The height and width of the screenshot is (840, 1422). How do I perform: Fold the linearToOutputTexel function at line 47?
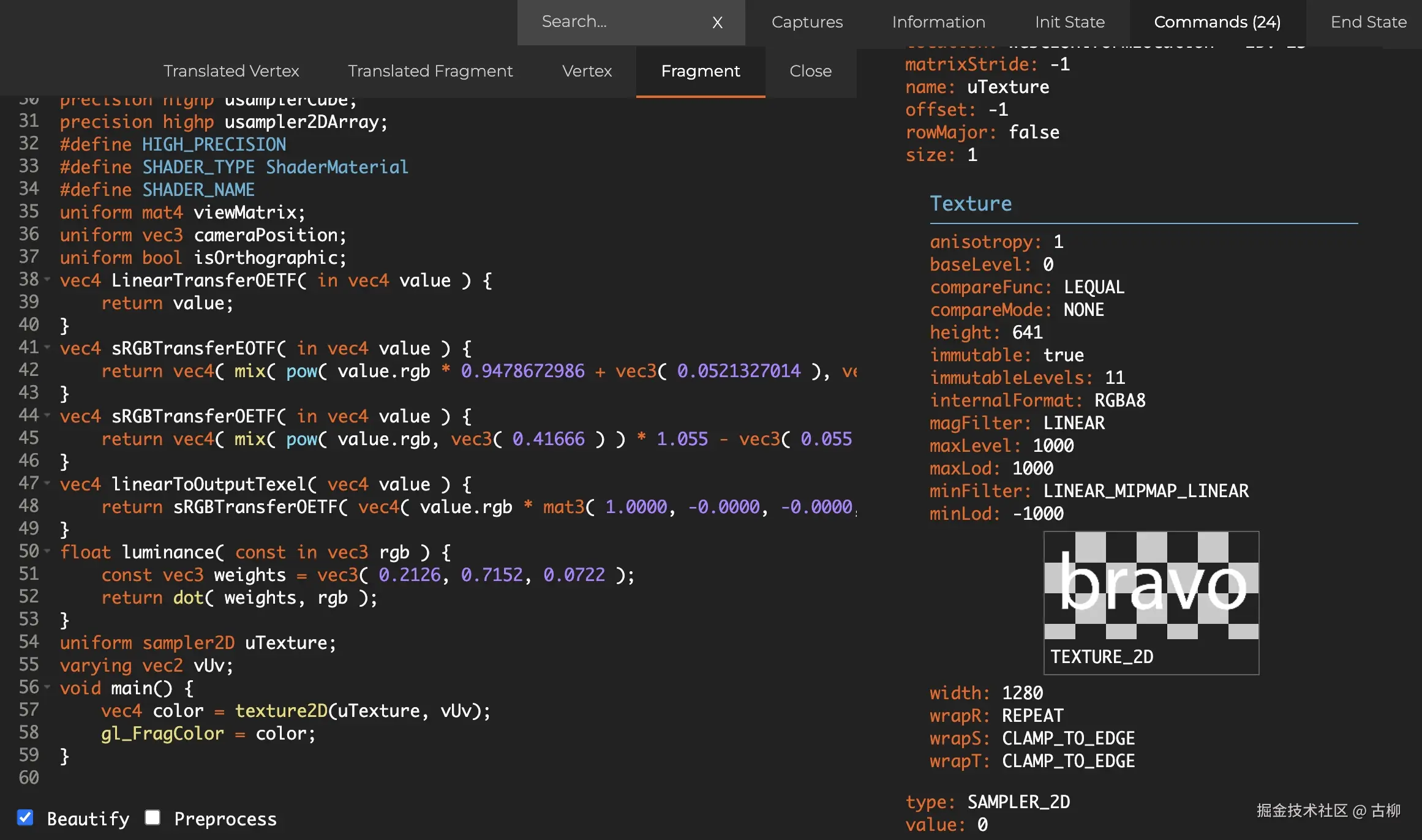click(x=47, y=484)
